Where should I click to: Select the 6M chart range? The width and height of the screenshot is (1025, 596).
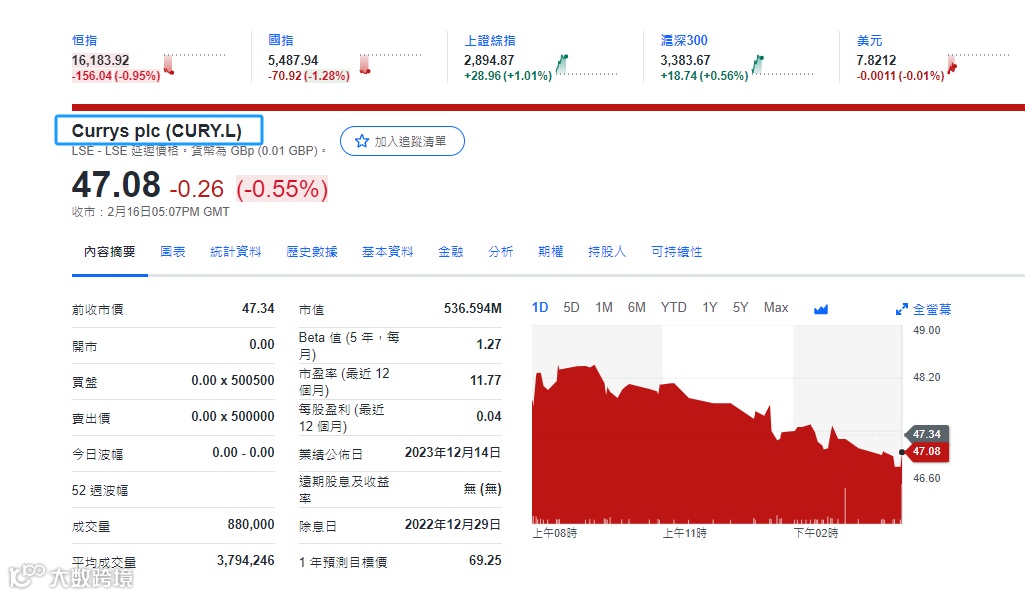tap(637, 308)
